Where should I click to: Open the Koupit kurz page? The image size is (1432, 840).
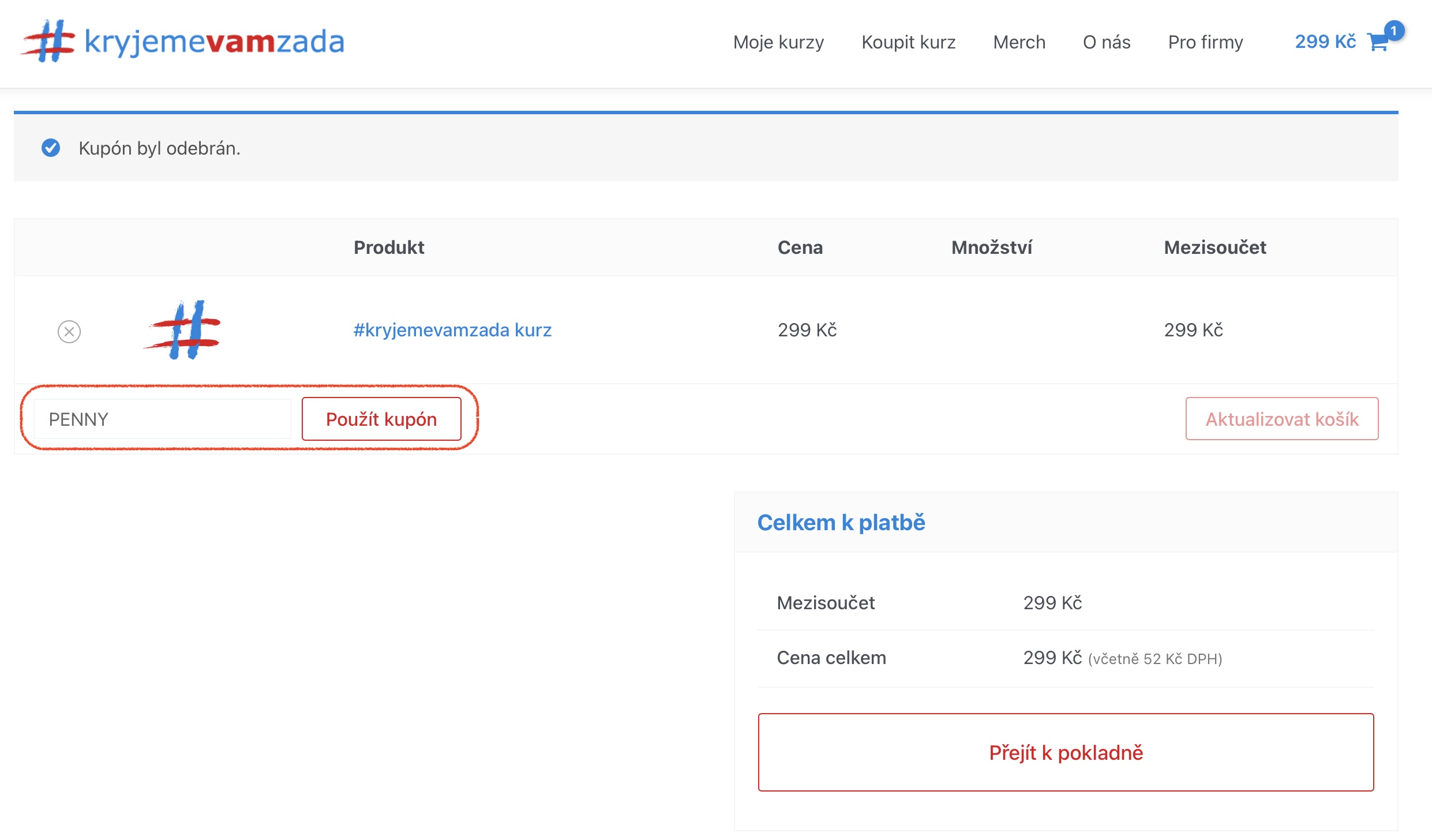(x=908, y=42)
